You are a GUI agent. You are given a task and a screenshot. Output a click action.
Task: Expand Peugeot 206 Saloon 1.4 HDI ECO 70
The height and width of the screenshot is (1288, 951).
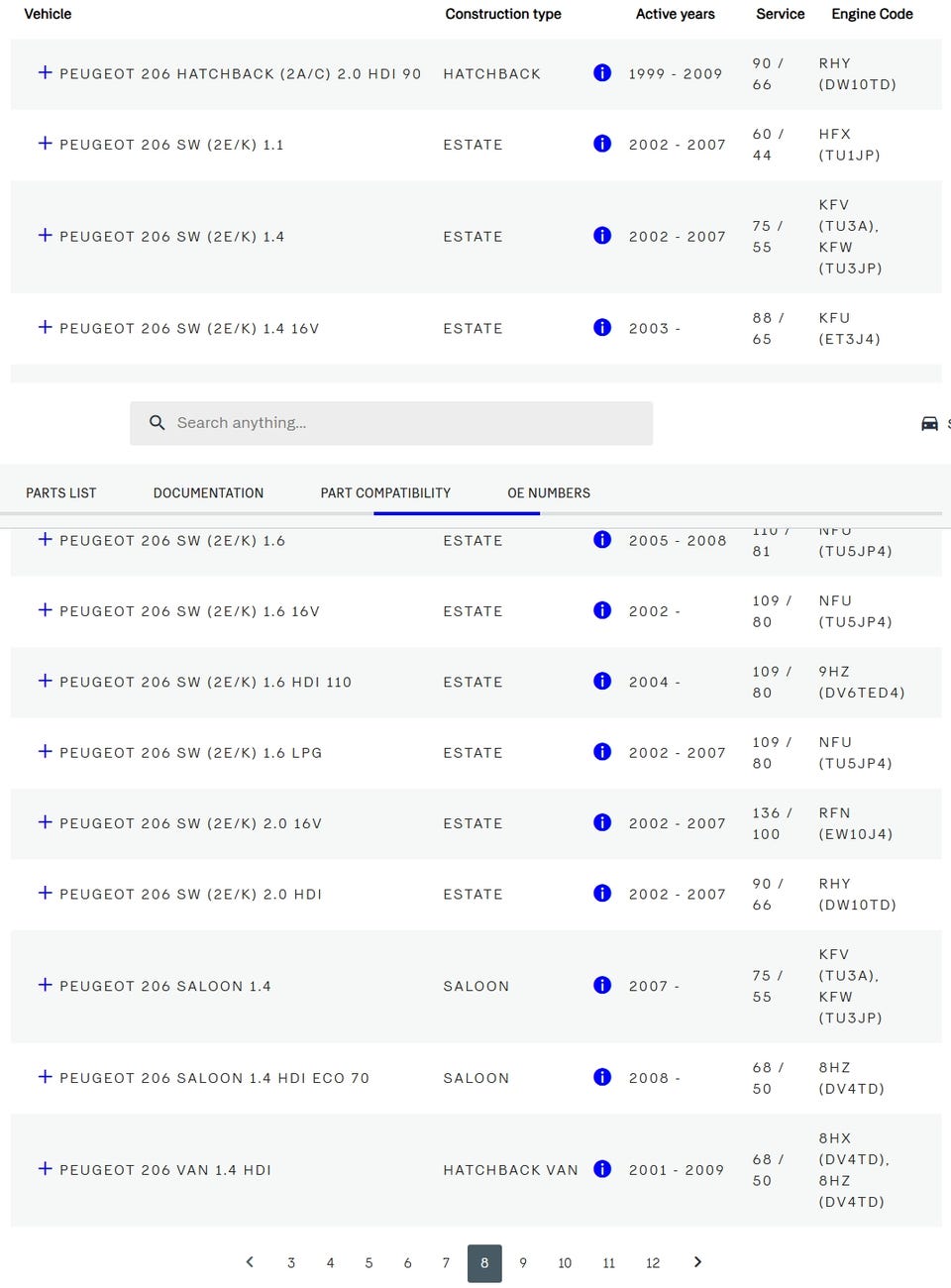(45, 1077)
